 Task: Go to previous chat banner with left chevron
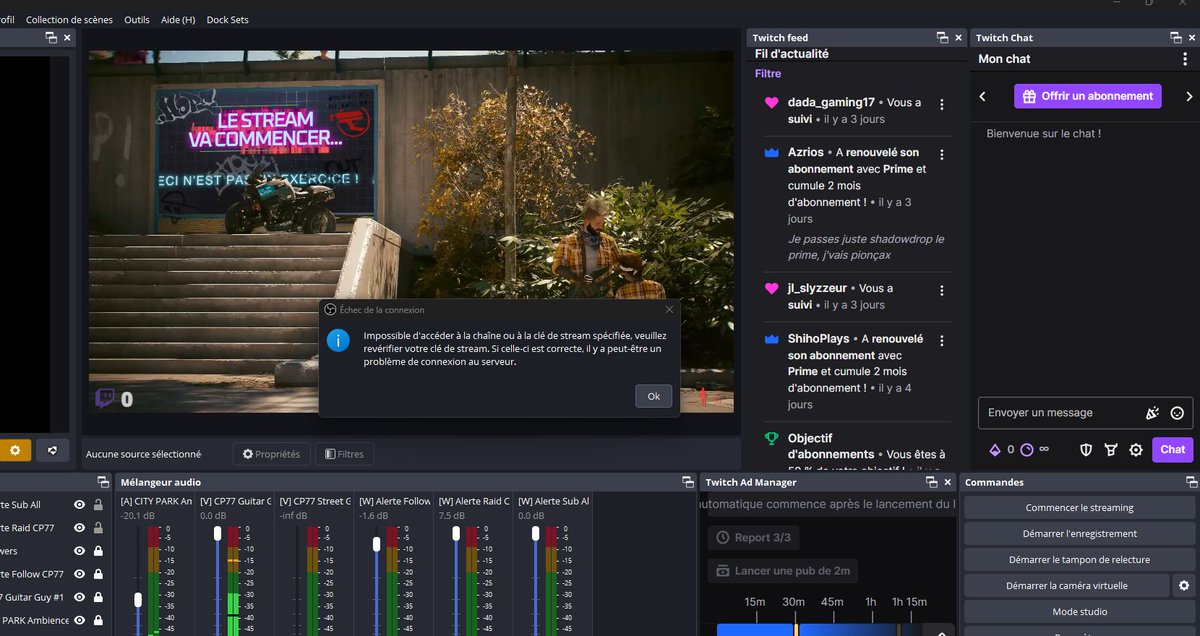tap(983, 97)
